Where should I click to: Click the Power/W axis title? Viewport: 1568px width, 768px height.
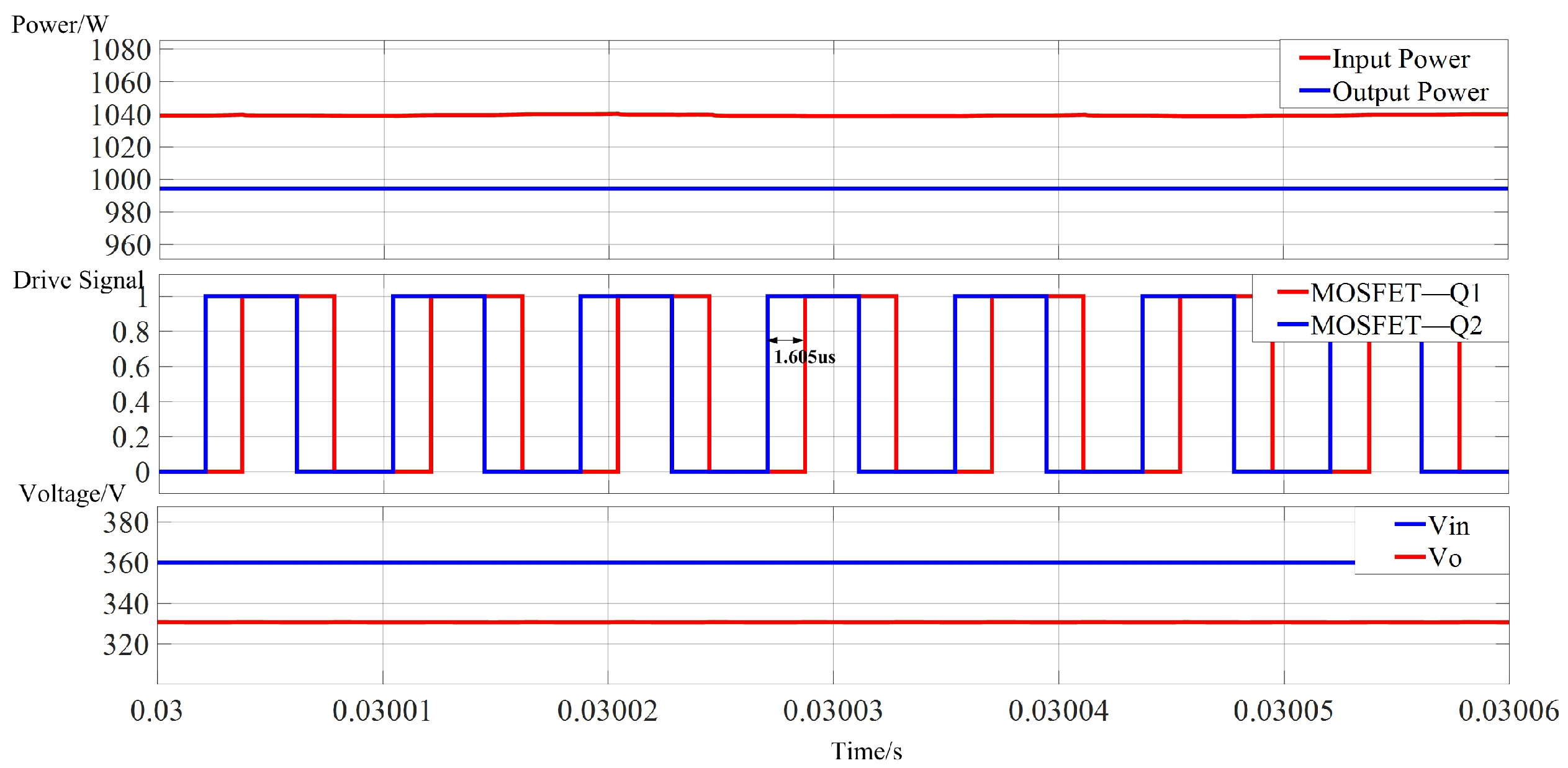(x=60, y=25)
